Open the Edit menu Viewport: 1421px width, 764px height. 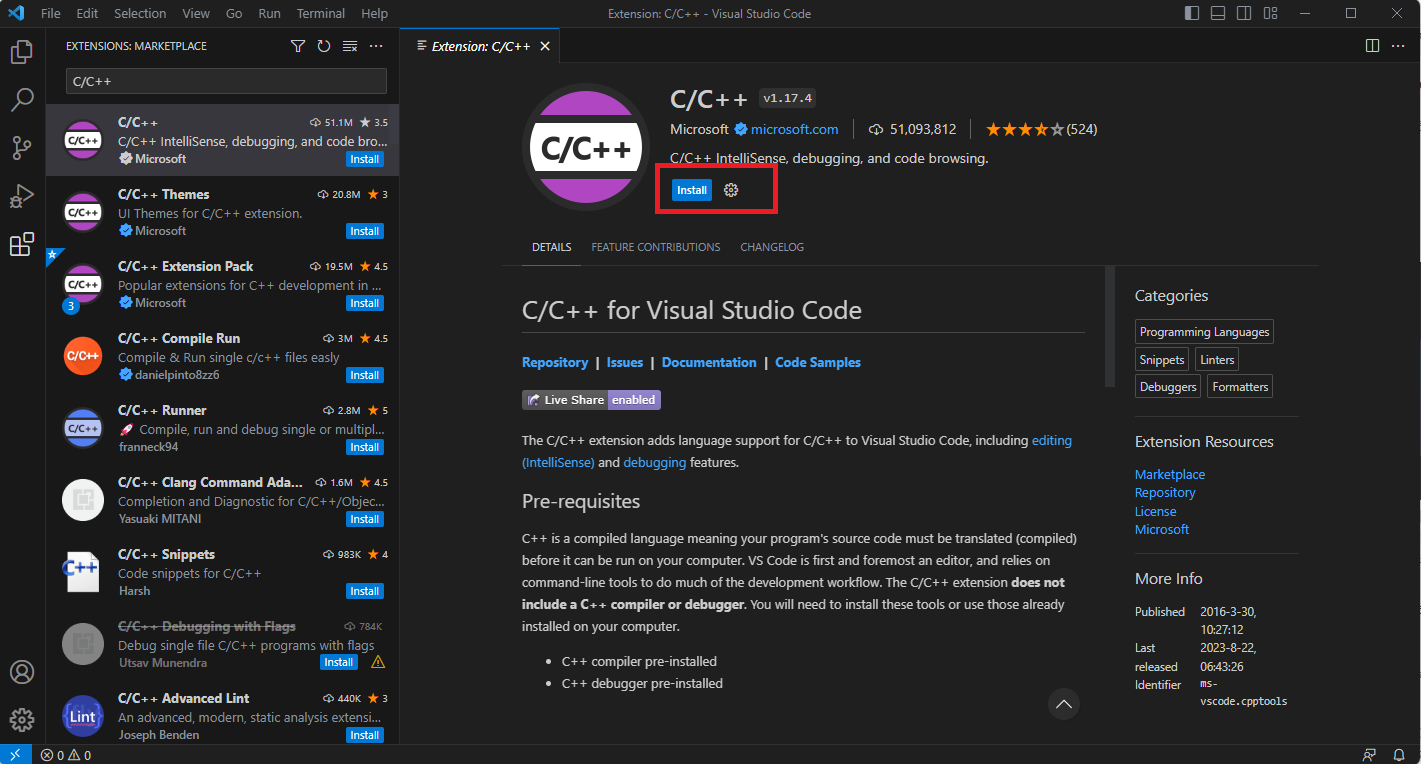click(x=87, y=14)
